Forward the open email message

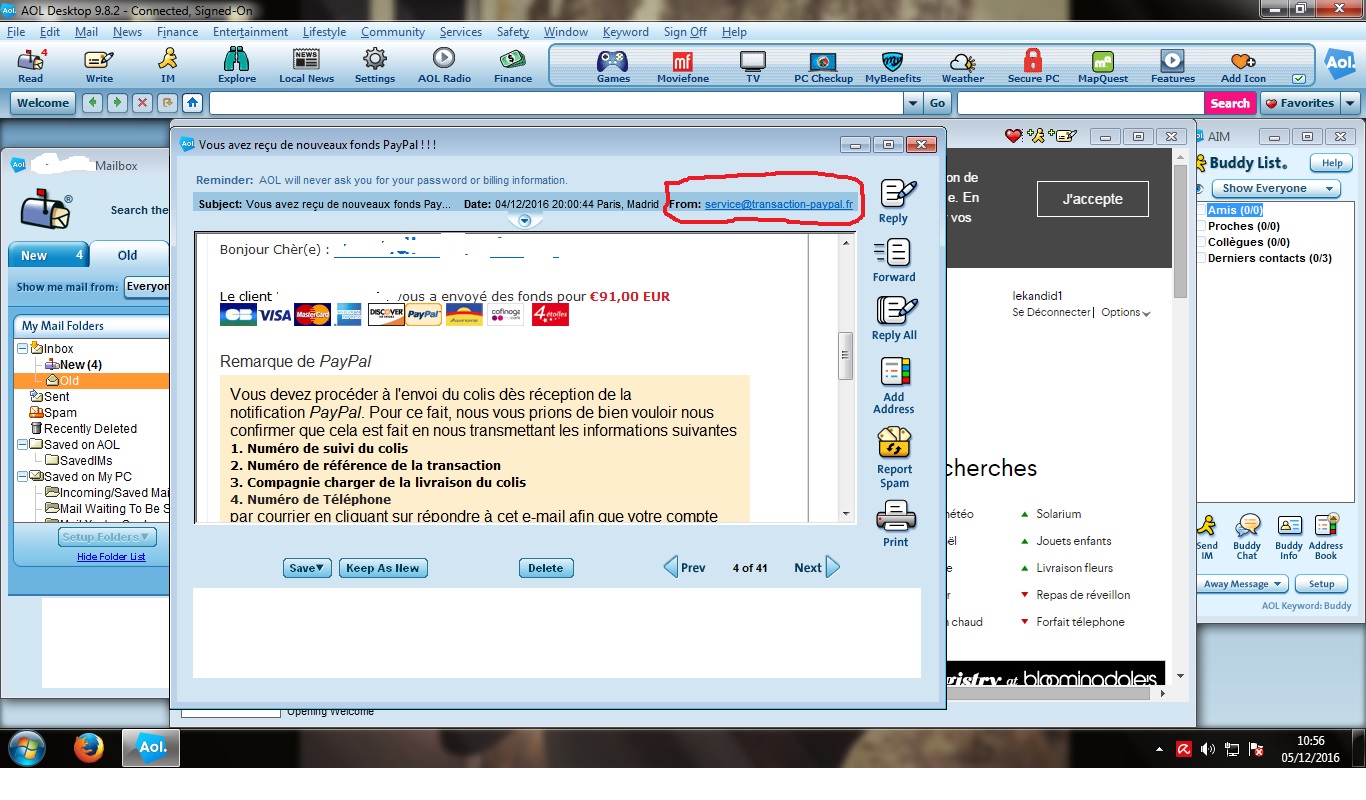[x=894, y=260]
